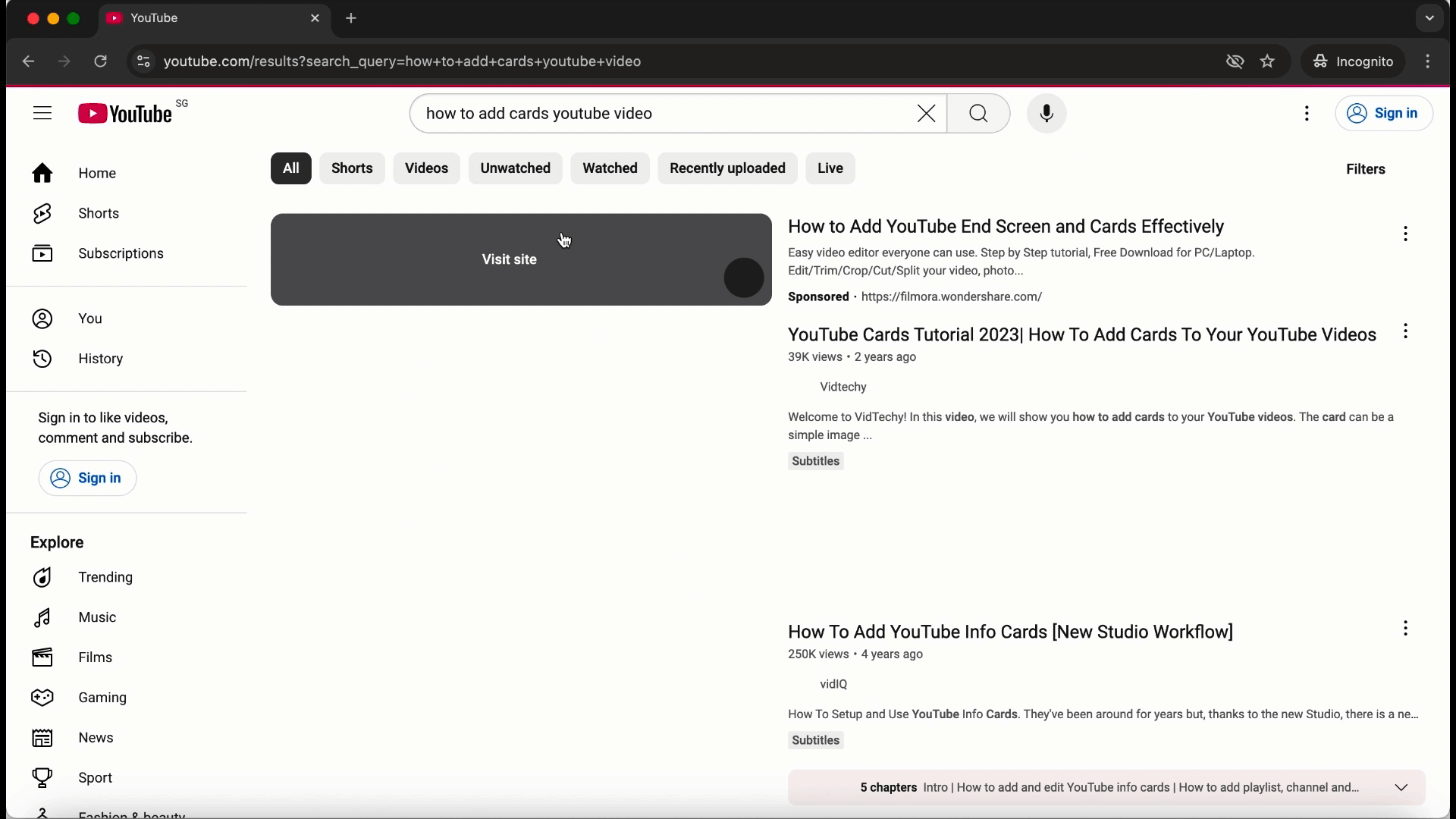Clear the search query with the X icon
1456x819 pixels.
click(x=926, y=114)
